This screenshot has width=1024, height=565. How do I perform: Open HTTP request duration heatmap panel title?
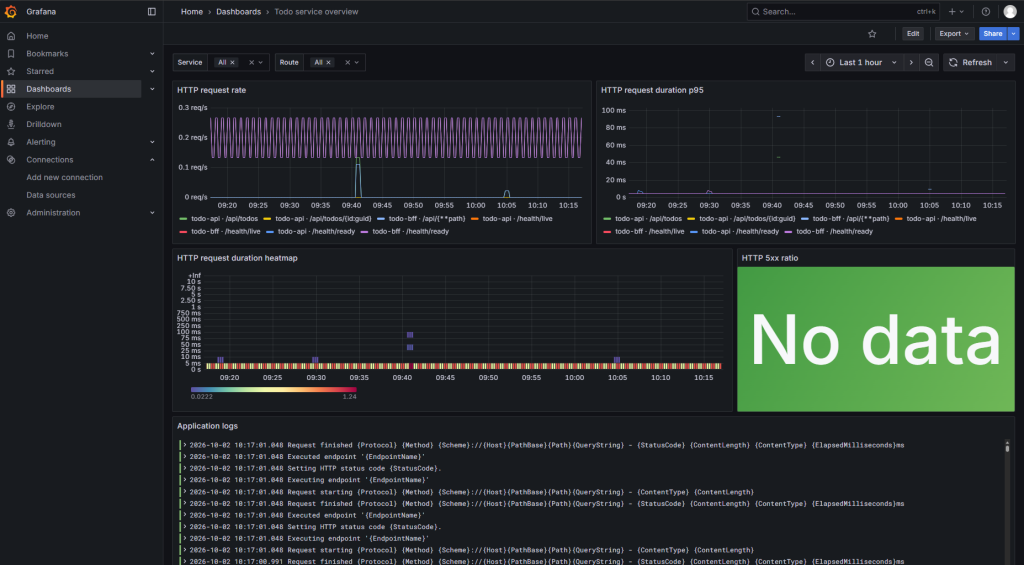pos(237,258)
